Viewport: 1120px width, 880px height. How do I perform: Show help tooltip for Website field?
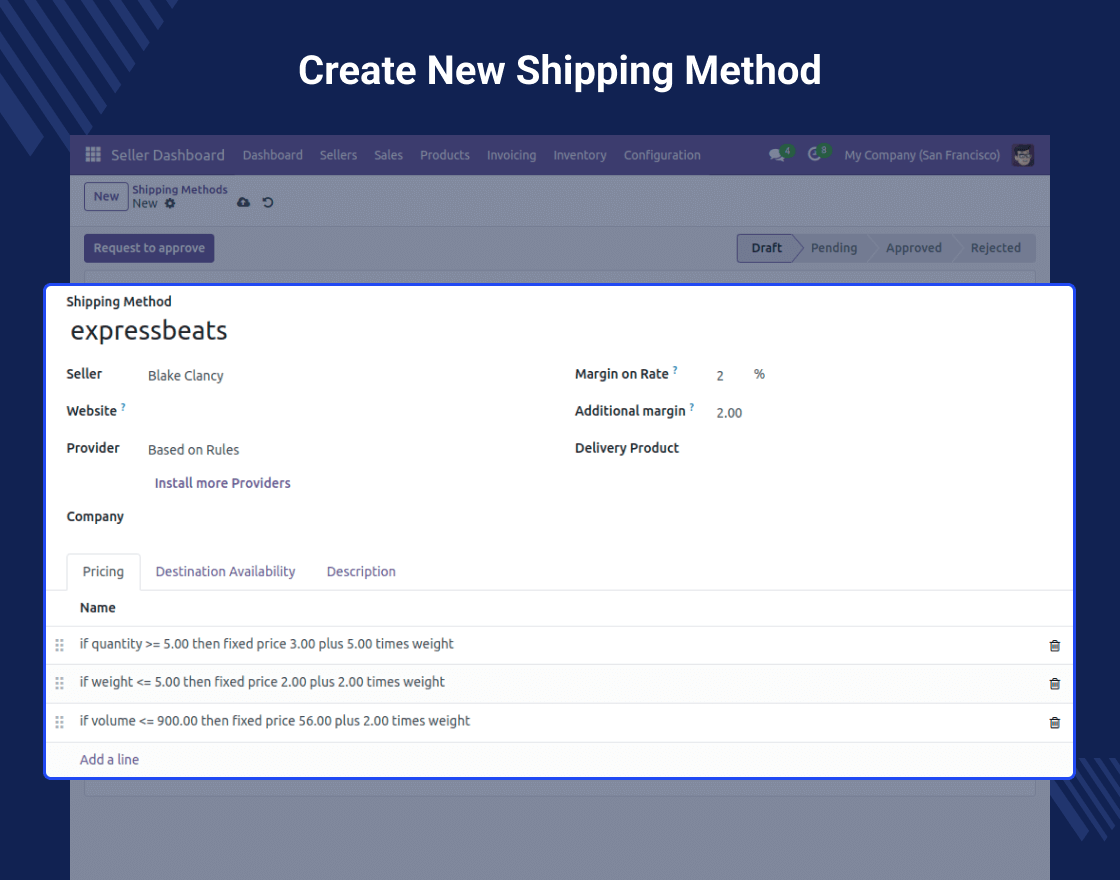123,407
